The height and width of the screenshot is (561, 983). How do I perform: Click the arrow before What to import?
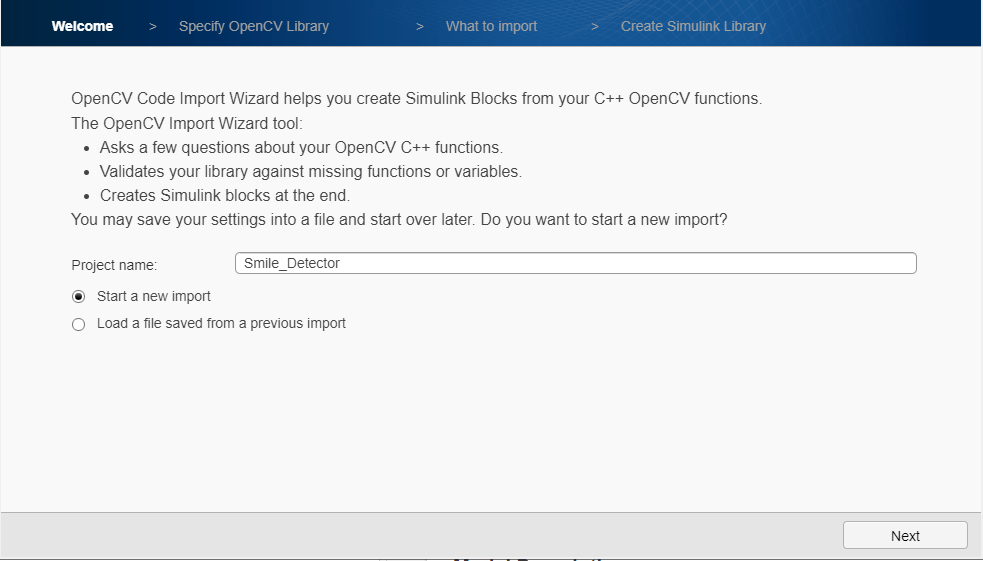(x=420, y=26)
